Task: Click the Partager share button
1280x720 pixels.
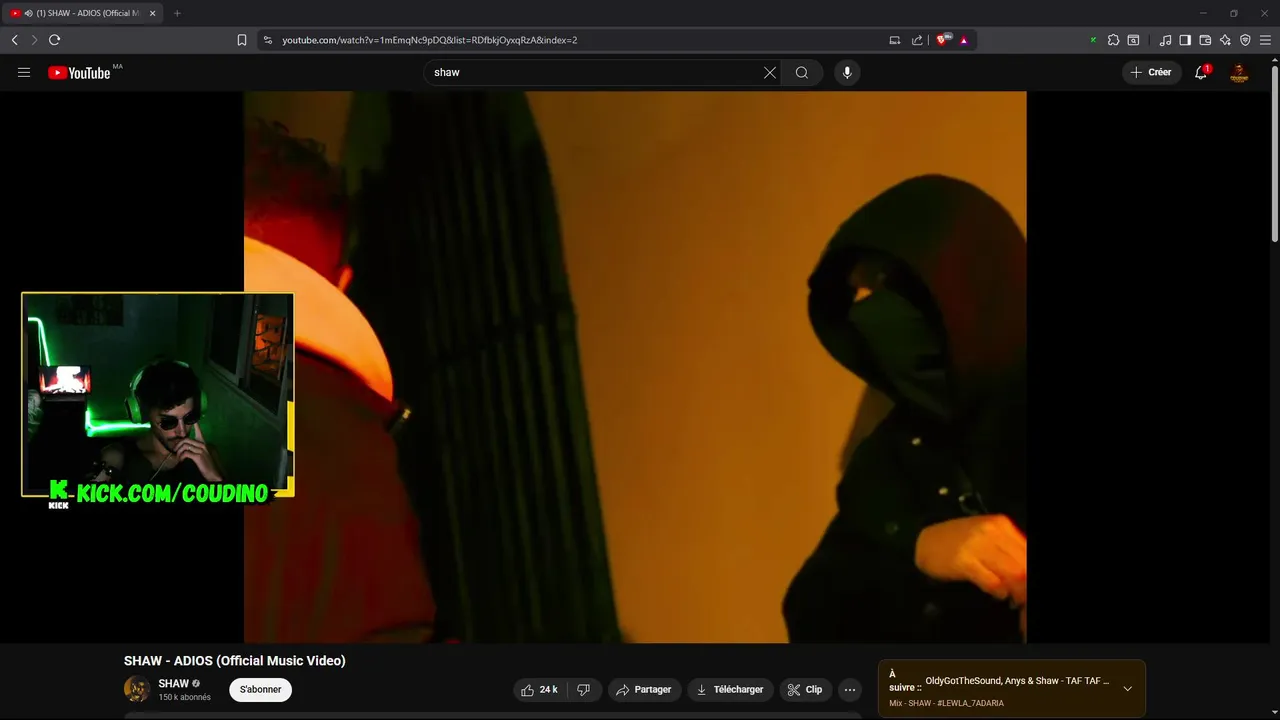Action: point(644,689)
